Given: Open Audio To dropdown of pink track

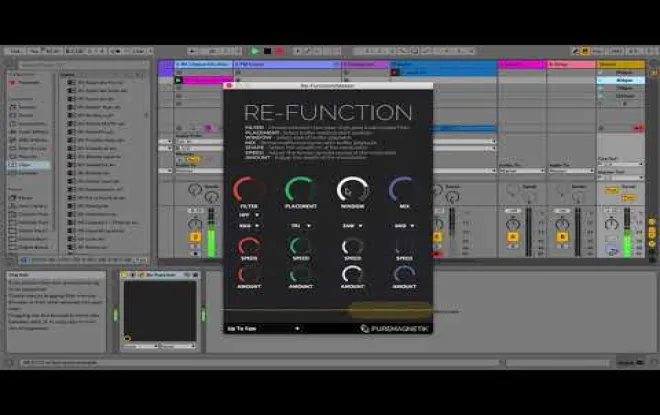Looking at the screenshot, I should tap(571, 171).
